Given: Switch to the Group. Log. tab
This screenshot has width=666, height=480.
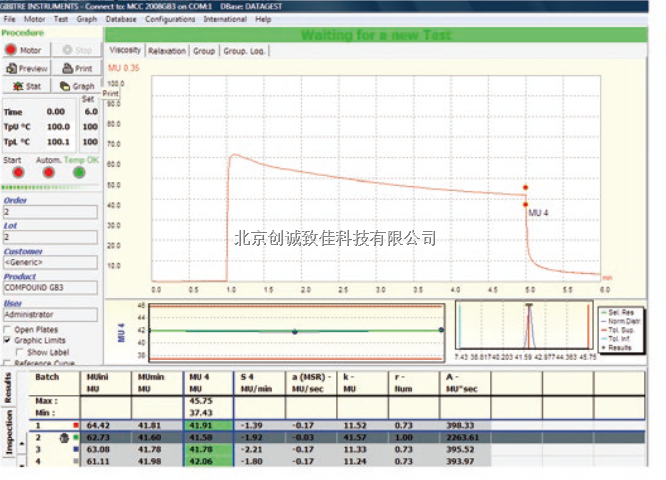Looking at the screenshot, I should point(243,50).
